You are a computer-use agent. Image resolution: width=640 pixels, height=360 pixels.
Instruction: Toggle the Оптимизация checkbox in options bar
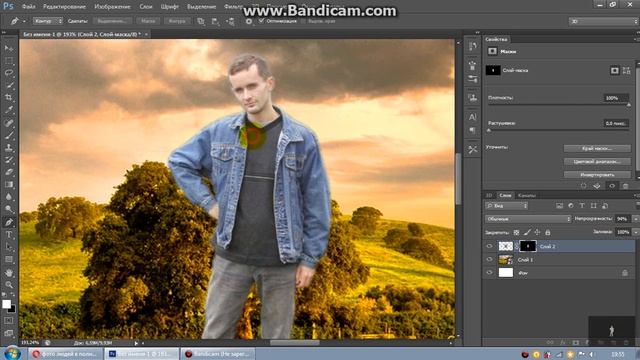[x=262, y=21]
